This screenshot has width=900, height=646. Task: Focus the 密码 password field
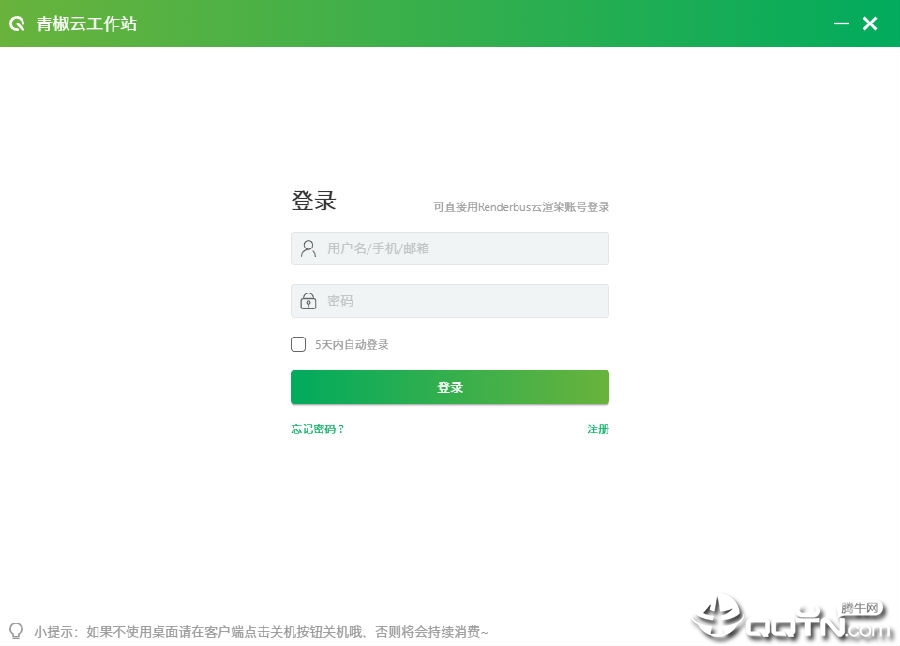click(450, 301)
